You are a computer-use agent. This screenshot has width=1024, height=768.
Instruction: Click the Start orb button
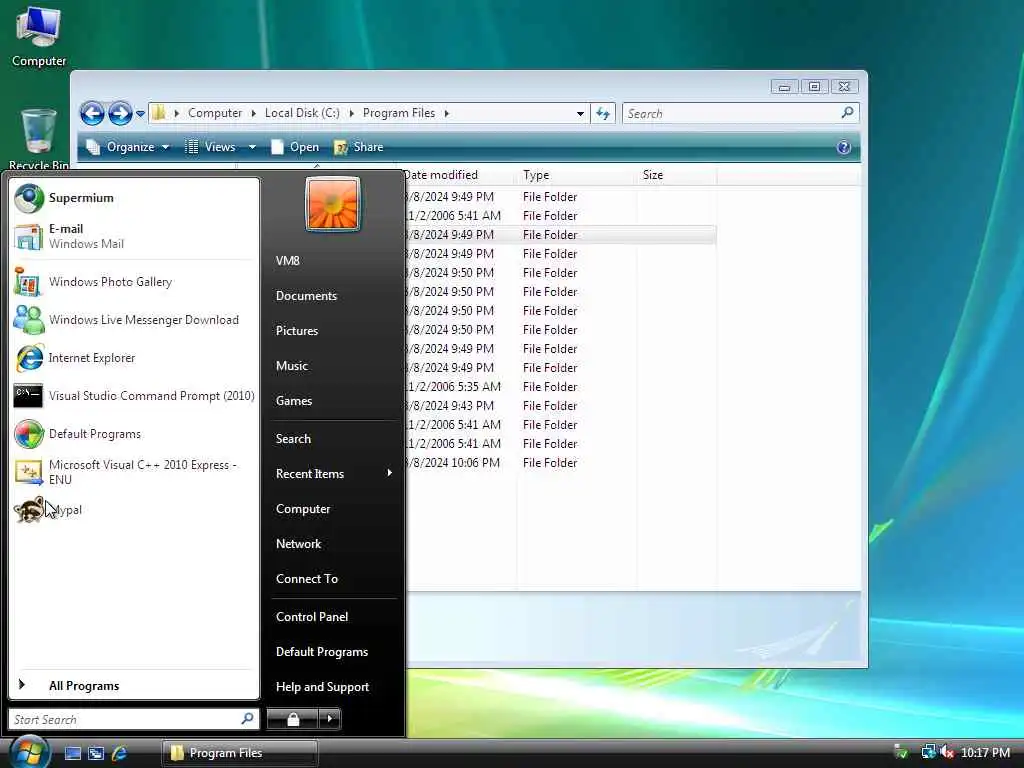click(x=29, y=752)
